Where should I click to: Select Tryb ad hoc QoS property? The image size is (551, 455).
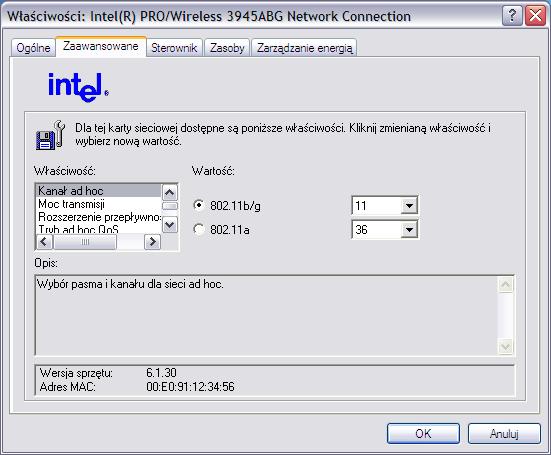99,229
